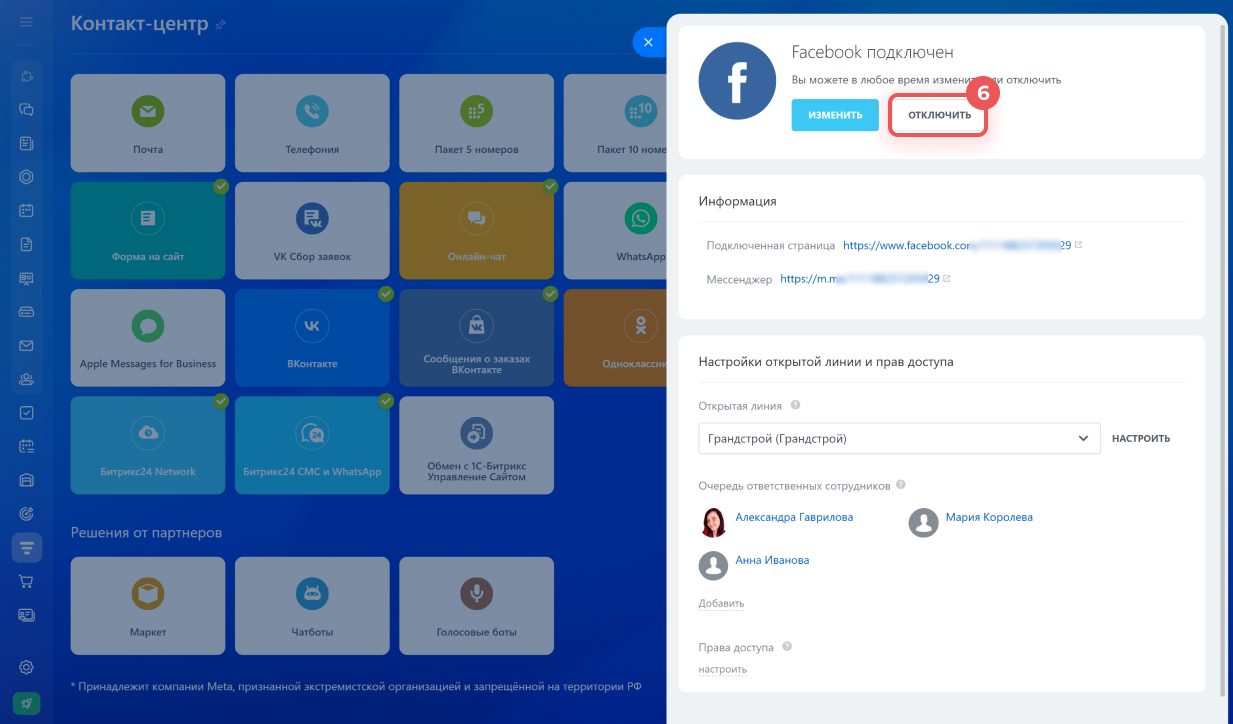Show help for Открытая линия
Image resolution: width=1233 pixels, height=724 pixels.
796,406
